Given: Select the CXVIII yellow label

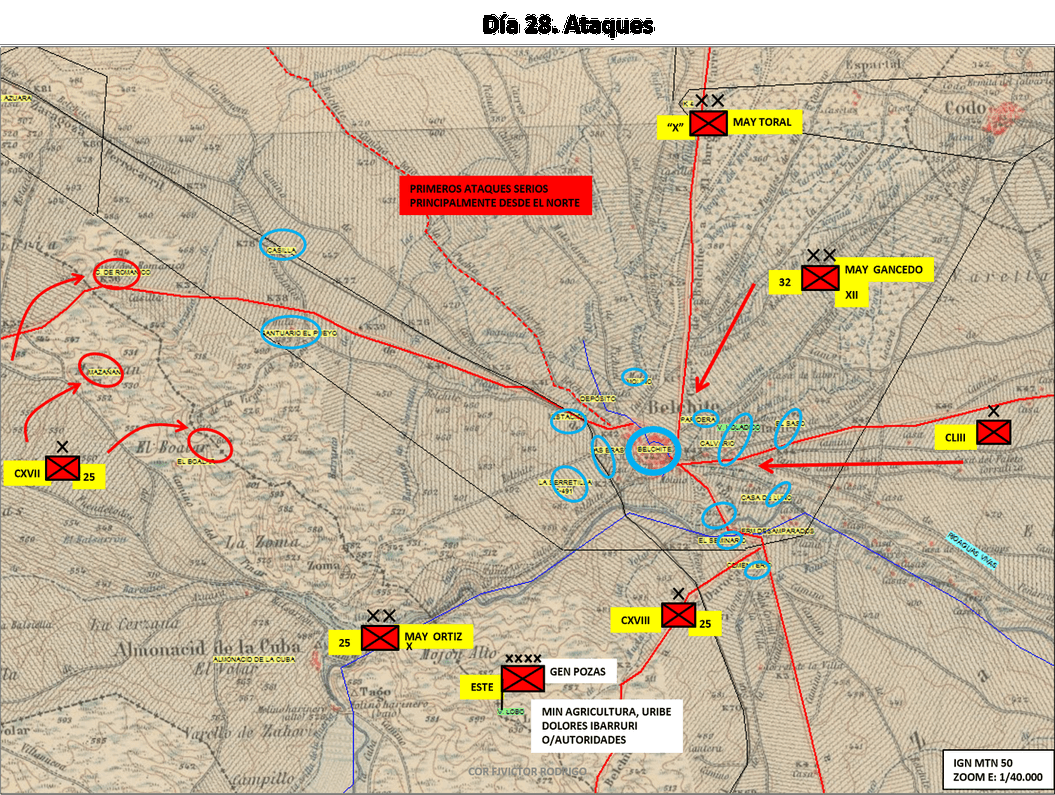Looking at the screenshot, I should point(636,620).
